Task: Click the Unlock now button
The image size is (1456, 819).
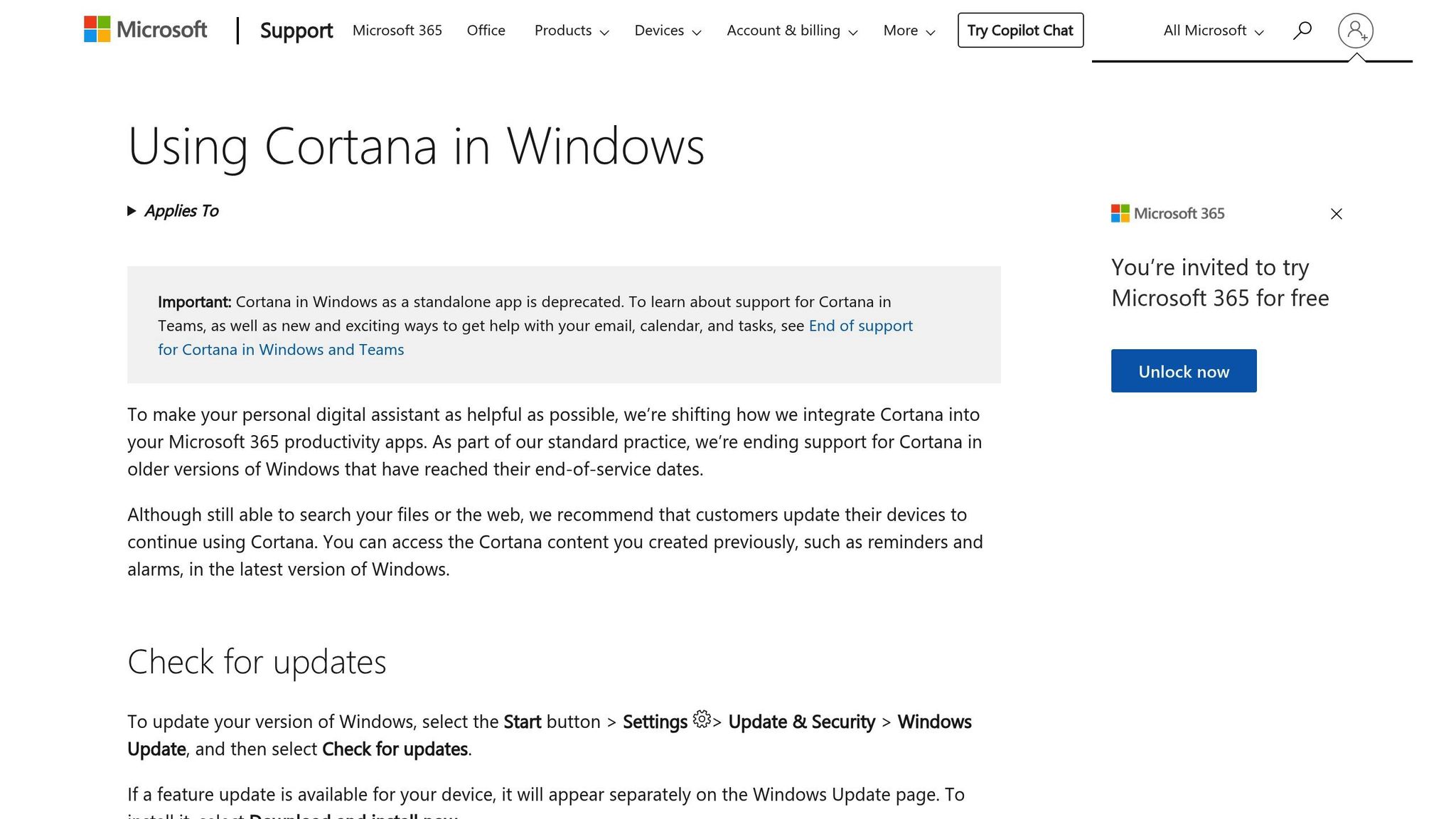Action: click(1184, 370)
